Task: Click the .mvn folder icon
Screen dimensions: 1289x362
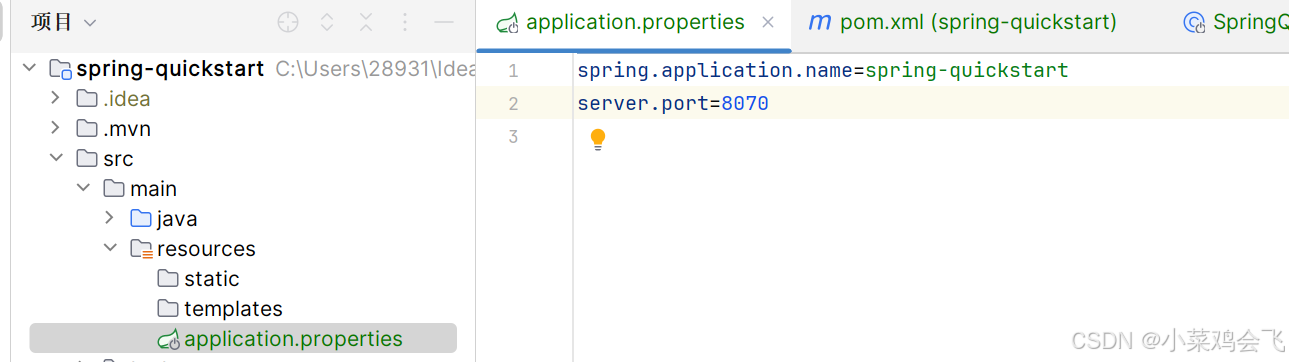Action: click(x=86, y=129)
